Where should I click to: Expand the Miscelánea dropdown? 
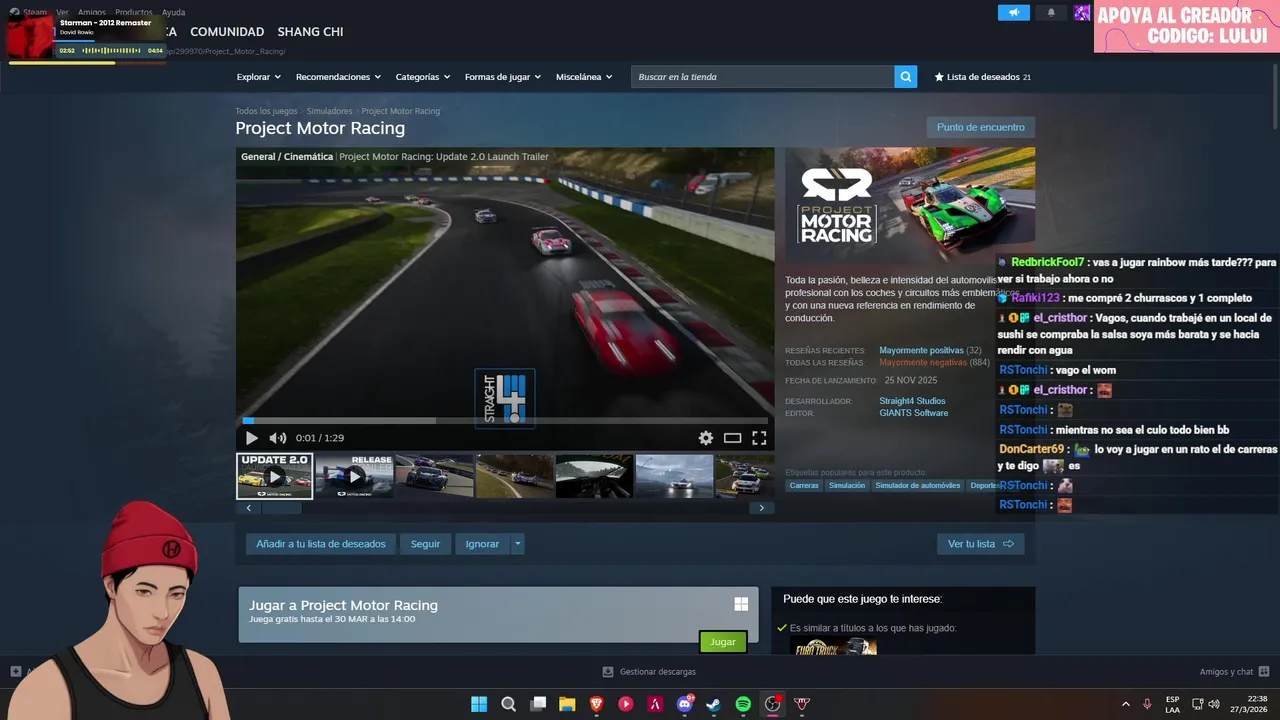[x=584, y=77]
